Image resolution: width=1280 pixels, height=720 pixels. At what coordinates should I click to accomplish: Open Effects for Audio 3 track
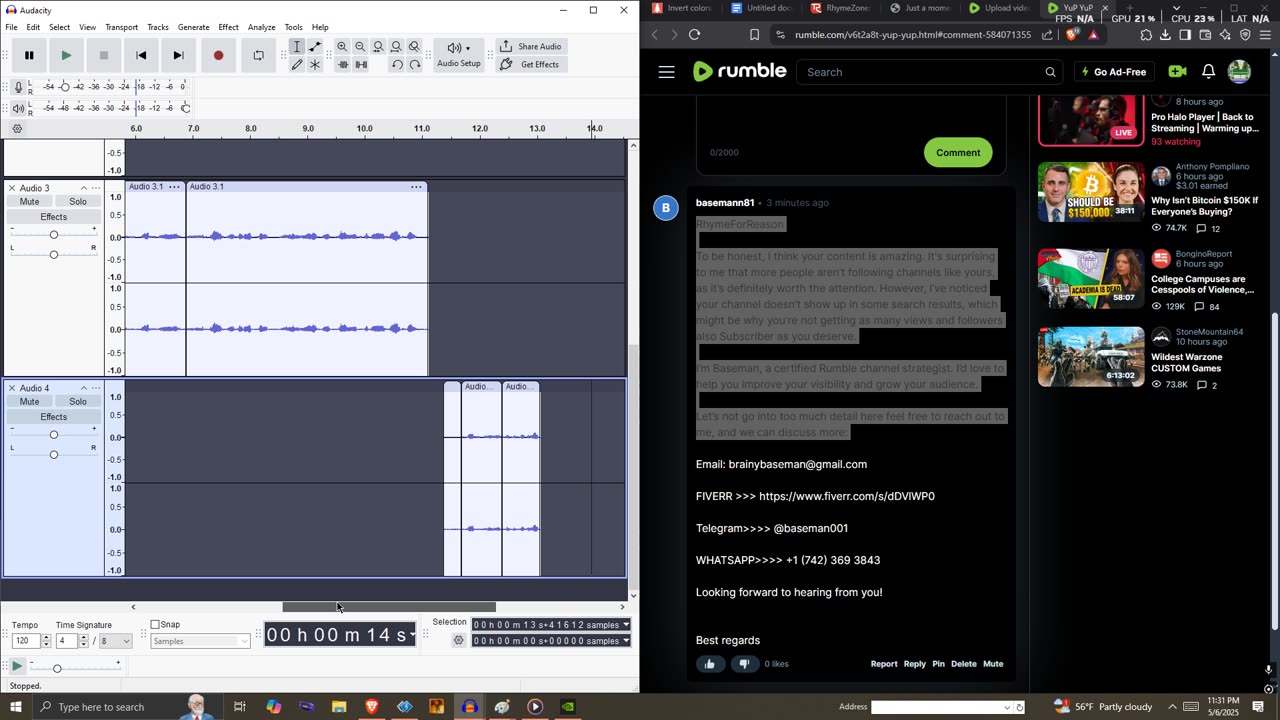click(54, 217)
